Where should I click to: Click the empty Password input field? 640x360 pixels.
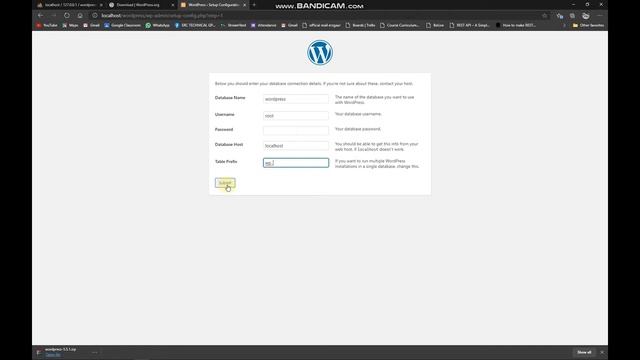296,130
